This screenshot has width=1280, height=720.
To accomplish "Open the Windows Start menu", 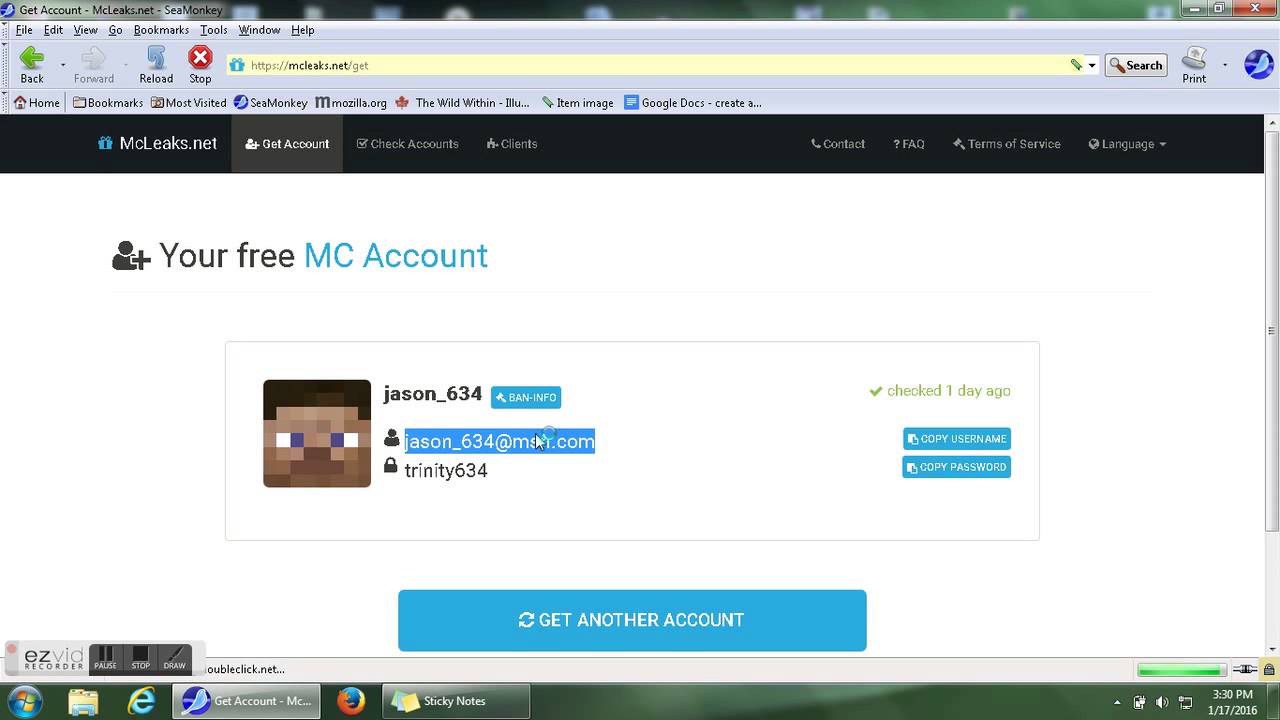I will 24,700.
